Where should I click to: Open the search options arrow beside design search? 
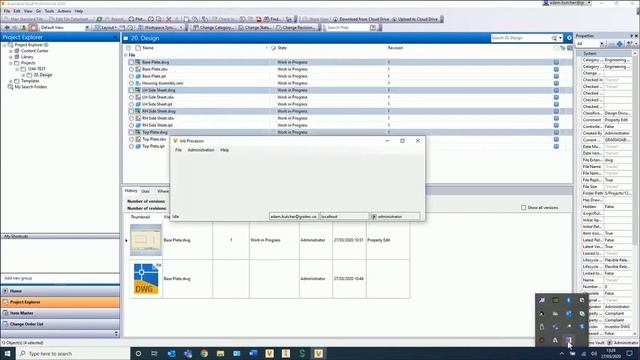click(560, 38)
